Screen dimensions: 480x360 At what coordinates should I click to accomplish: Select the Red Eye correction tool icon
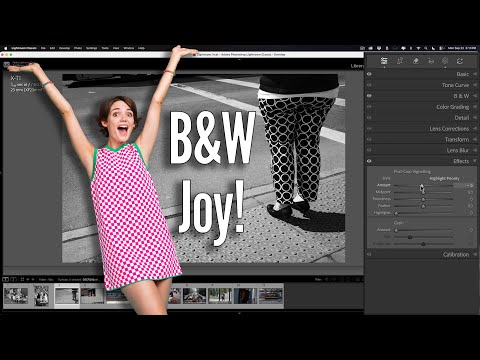(431, 61)
